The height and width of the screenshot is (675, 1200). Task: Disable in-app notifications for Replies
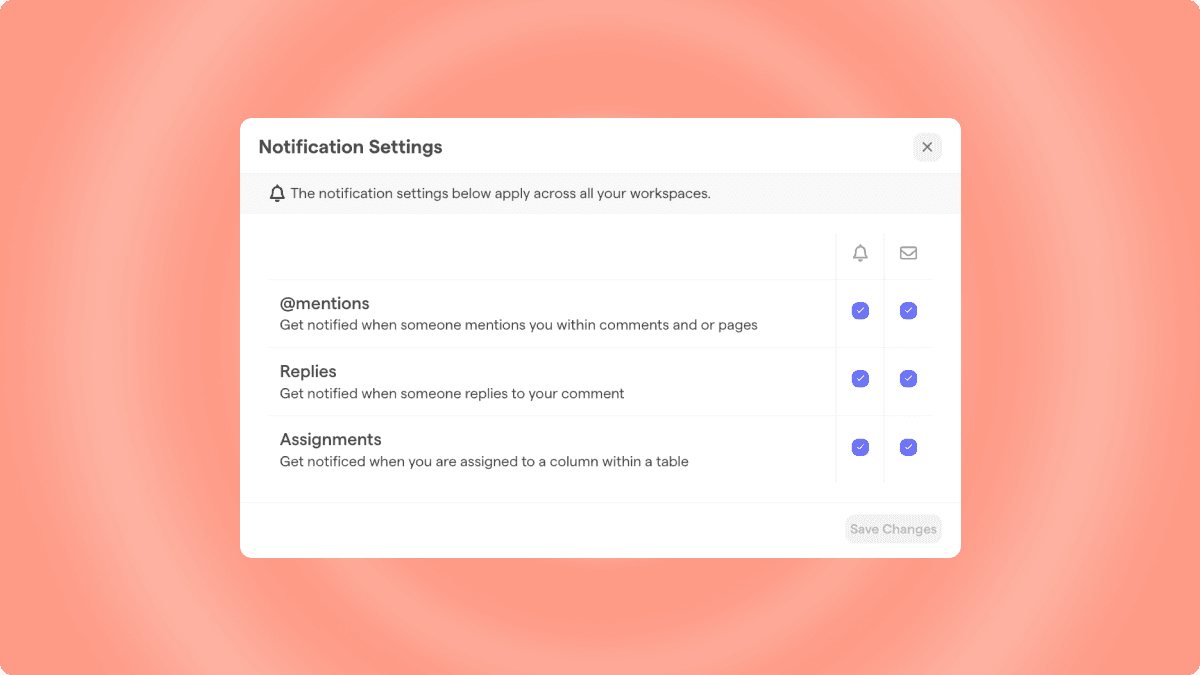click(x=860, y=379)
